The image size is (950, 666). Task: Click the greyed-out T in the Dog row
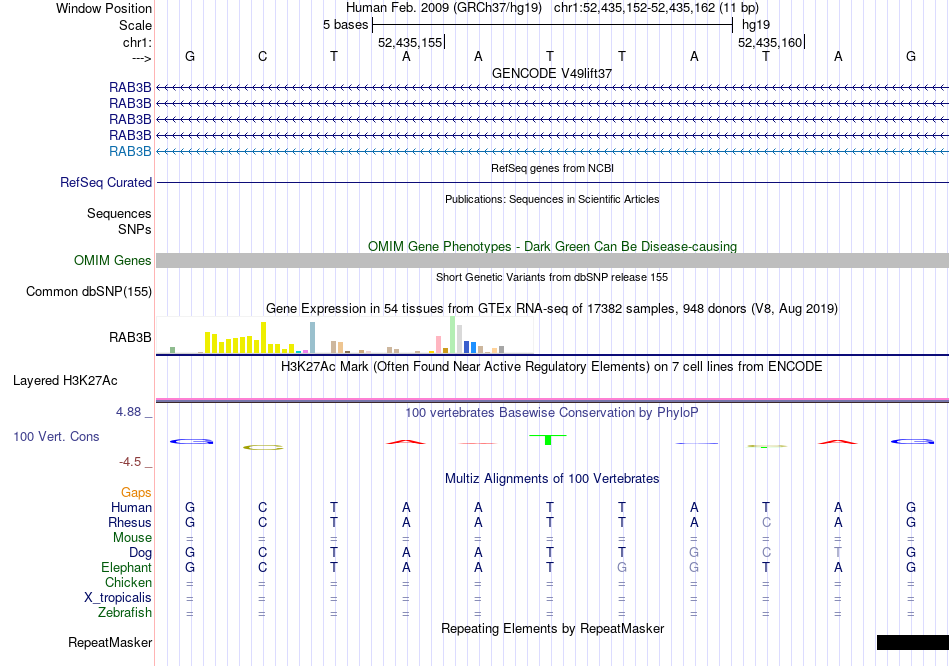(x=838, y=553)
